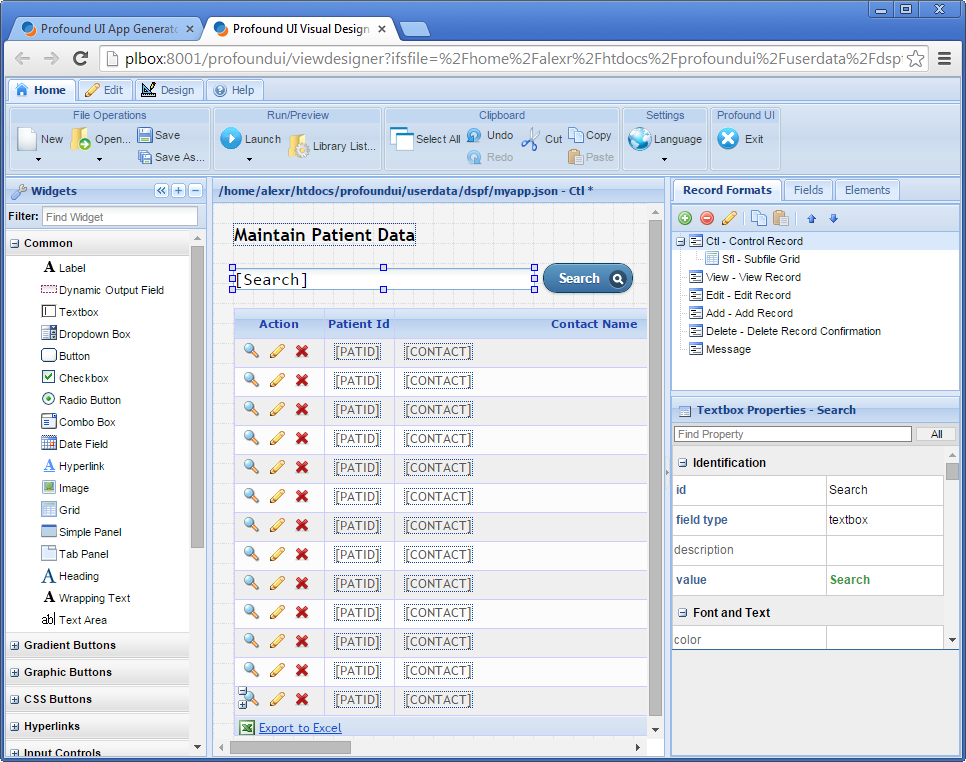Click the move record format up arrow
This screenshot has width=966, height=762.
(x=811, y=218)
